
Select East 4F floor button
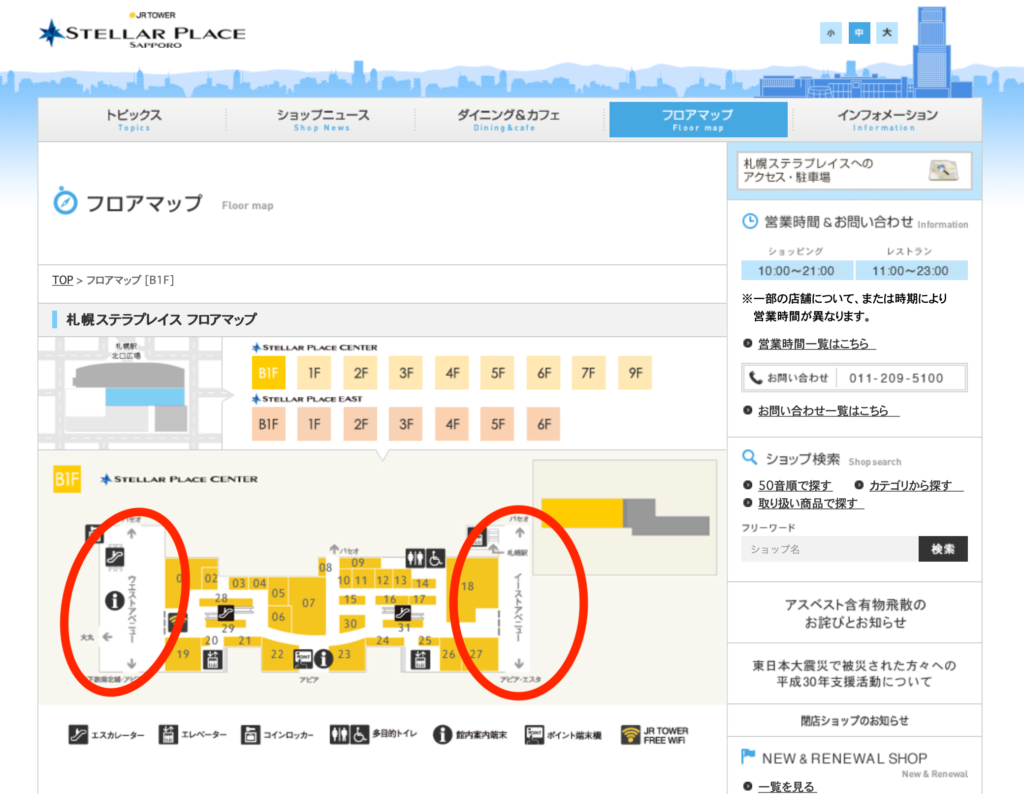[x=452, y=424]
